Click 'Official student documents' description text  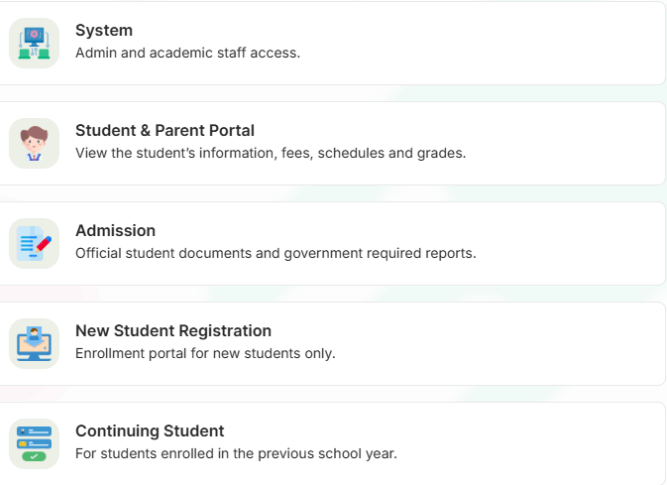[276, 253]
